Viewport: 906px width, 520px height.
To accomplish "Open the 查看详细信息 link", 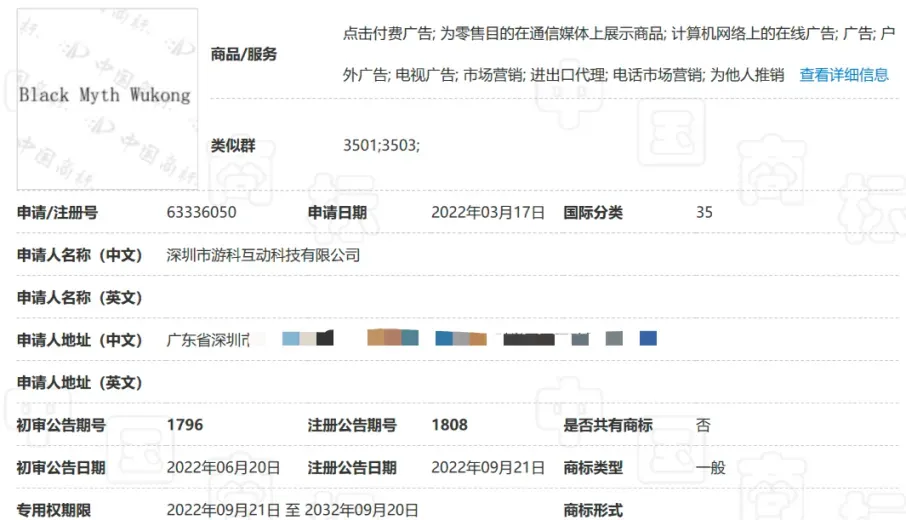I will click(844, 75).
